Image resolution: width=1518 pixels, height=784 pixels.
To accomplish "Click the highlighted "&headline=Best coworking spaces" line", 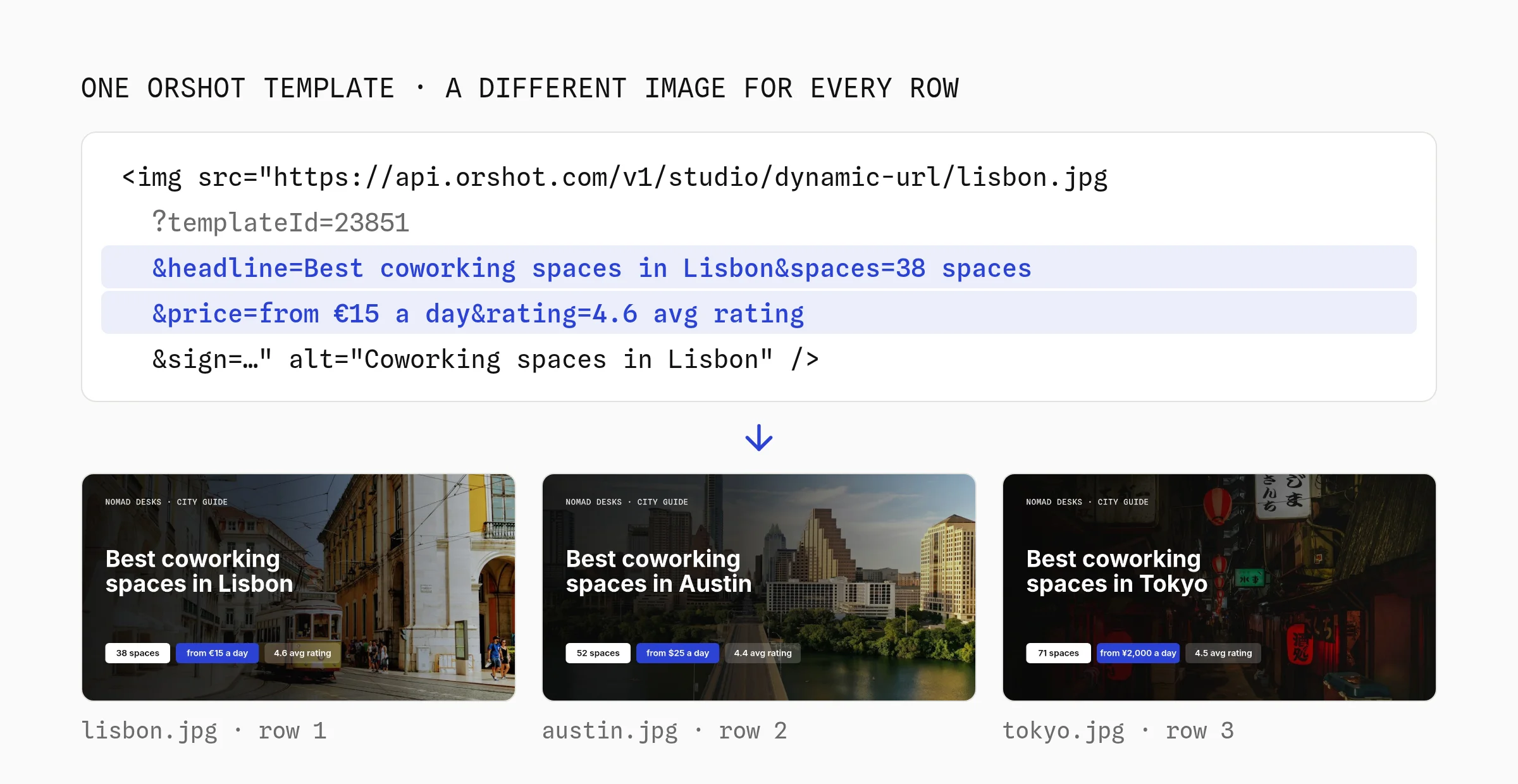I will click(x=759, y=267).
